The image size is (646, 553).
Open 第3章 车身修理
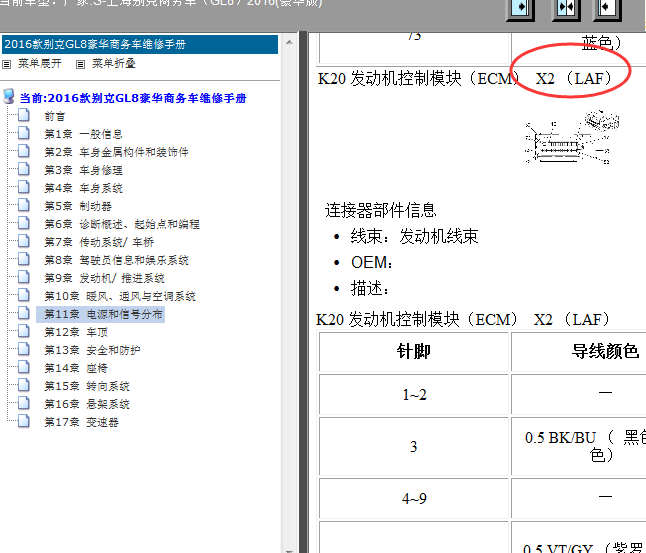[84, 170]
